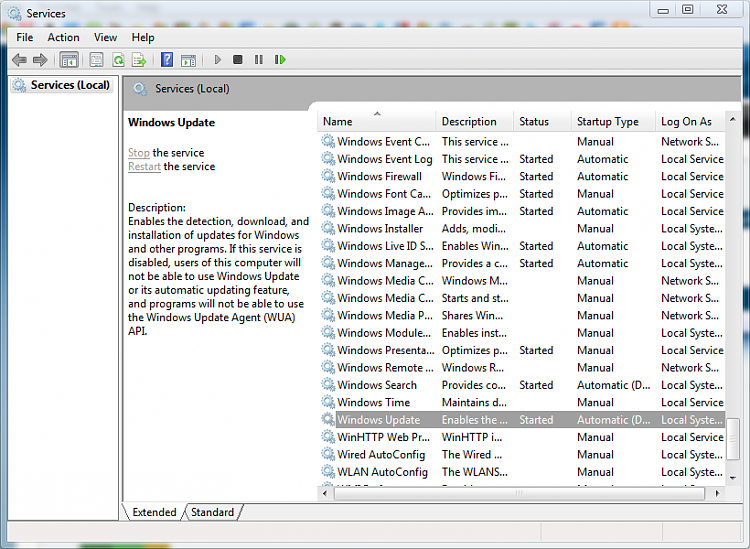This screenshot has height=549, width=750.
Task: Click the Restart the service link
Action: point(144,166)
